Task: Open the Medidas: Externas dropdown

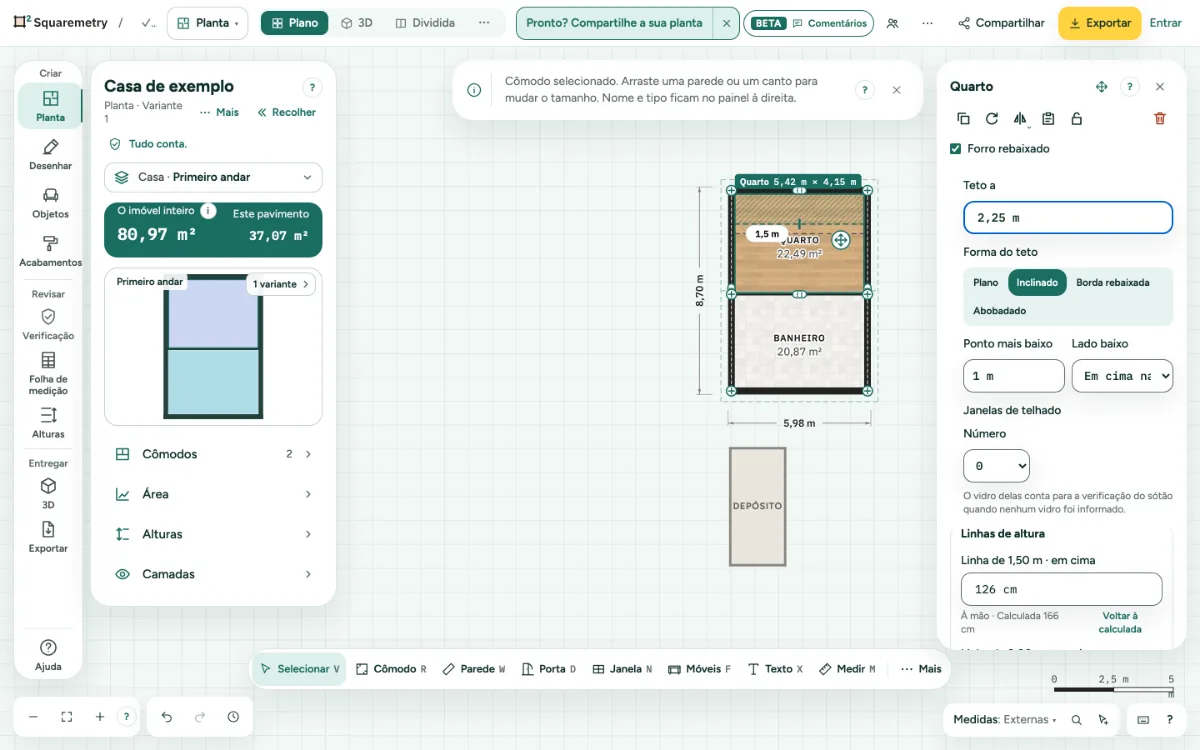Action: [1004, 719]
